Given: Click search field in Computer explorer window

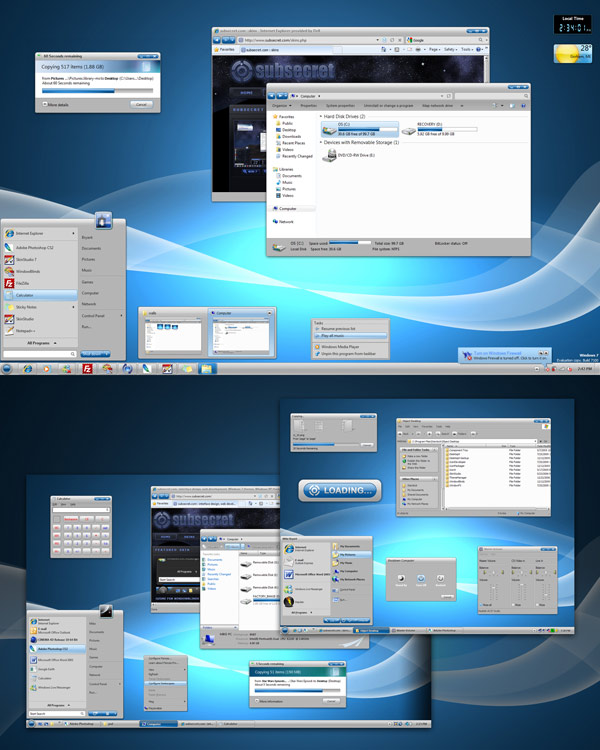Looking at the screenshot, I should [491, 96].
